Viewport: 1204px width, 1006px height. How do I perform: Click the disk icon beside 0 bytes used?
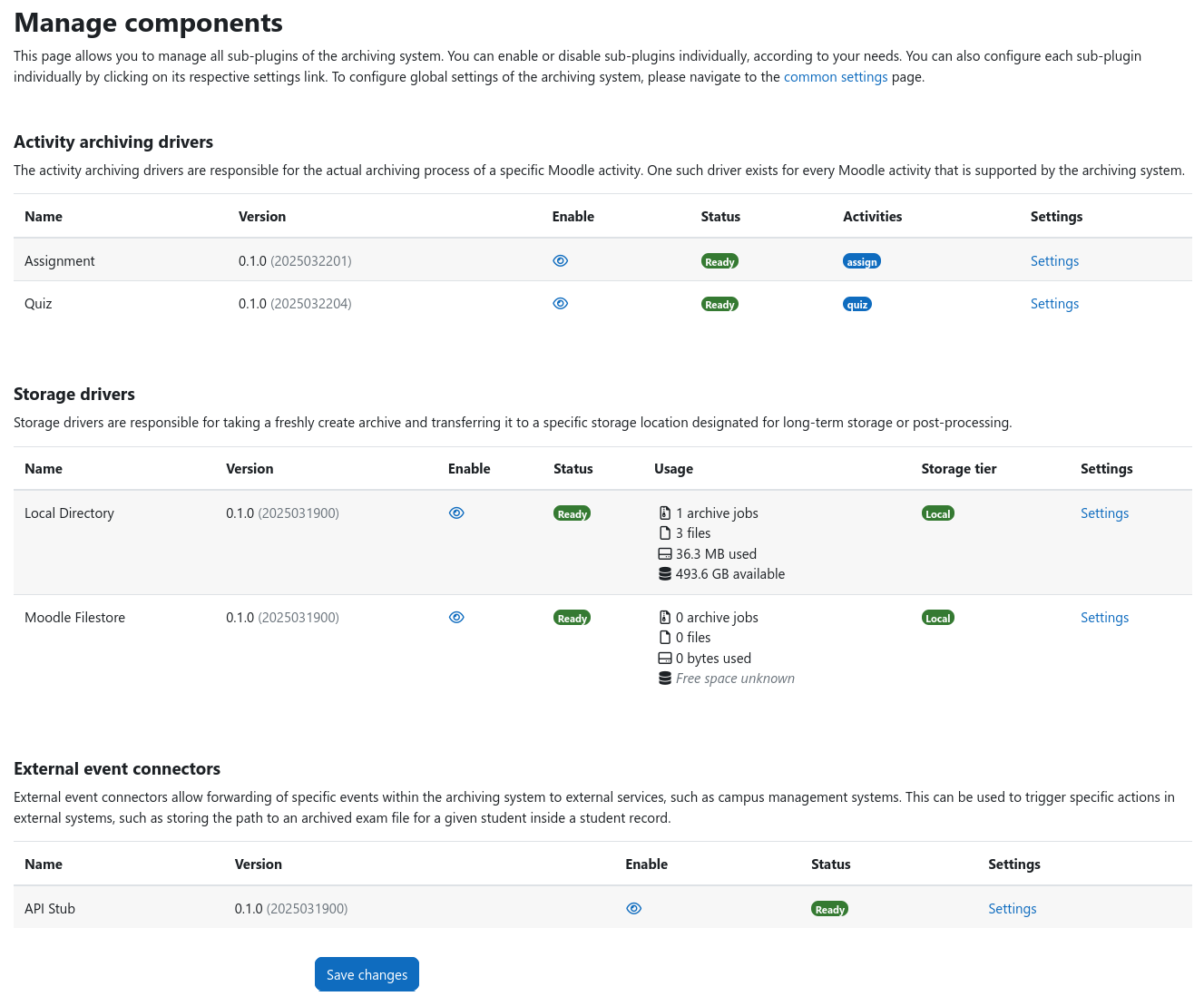[664, 659]
